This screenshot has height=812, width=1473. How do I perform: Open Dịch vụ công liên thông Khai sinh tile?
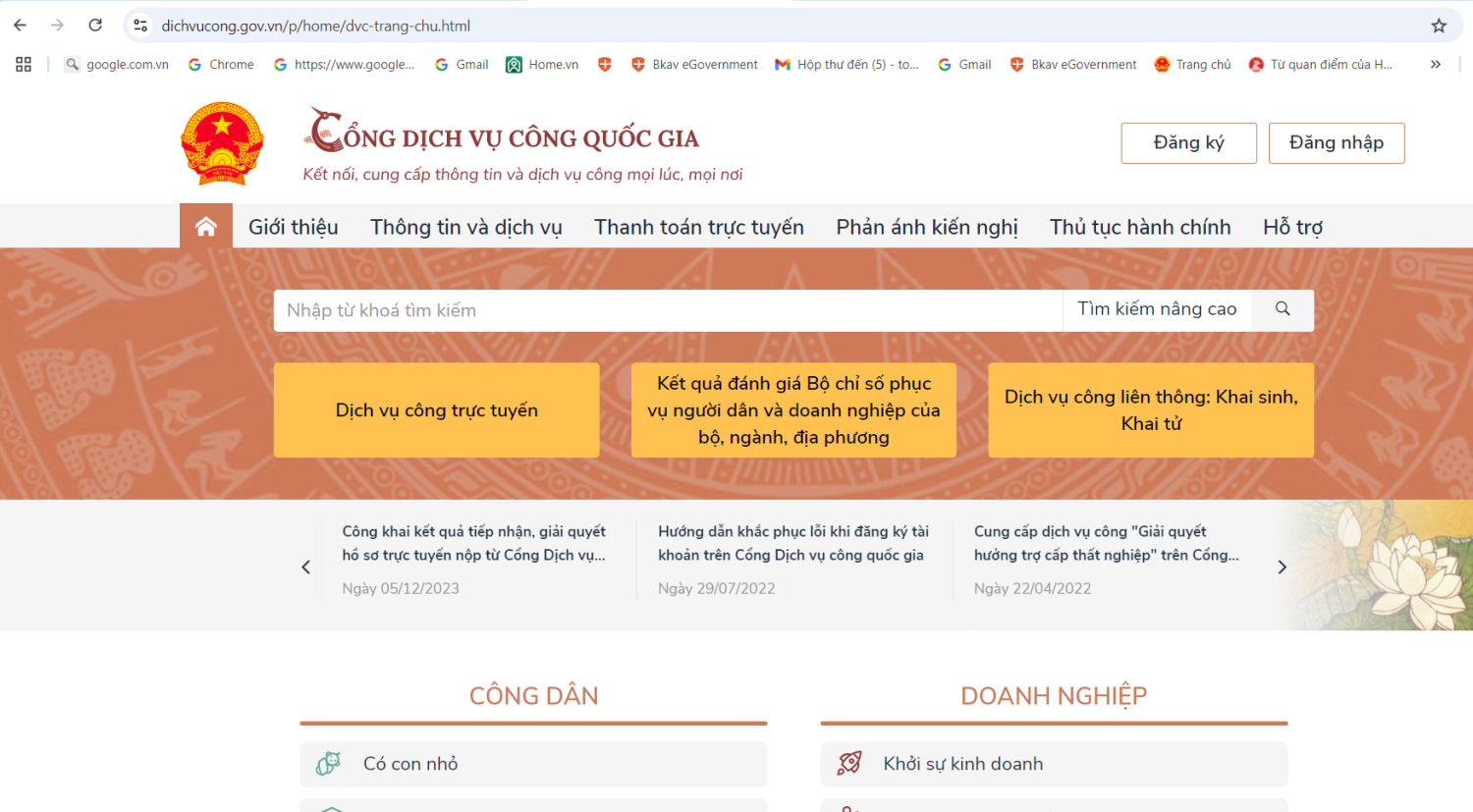1151,410
